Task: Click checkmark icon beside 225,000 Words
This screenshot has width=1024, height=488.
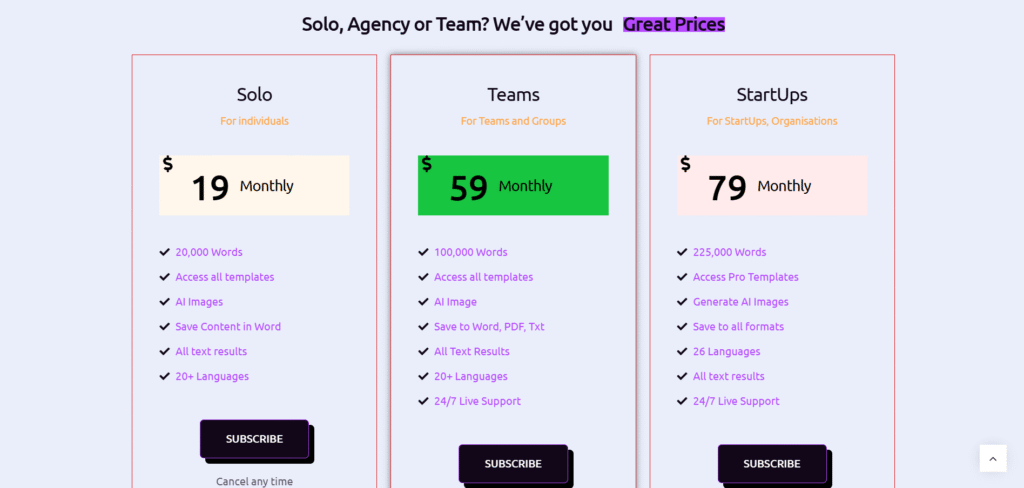Action: coord(682,252)
